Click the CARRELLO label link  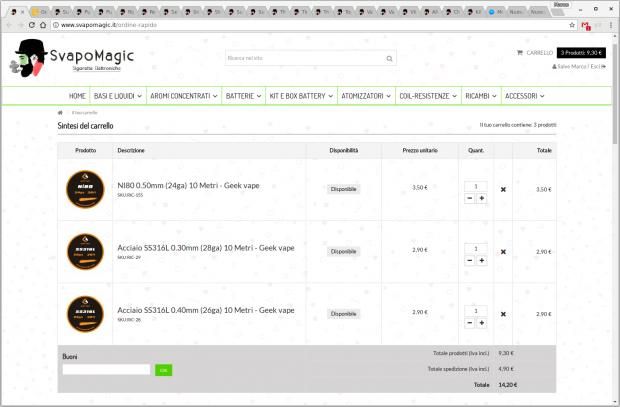click(539, 53)
